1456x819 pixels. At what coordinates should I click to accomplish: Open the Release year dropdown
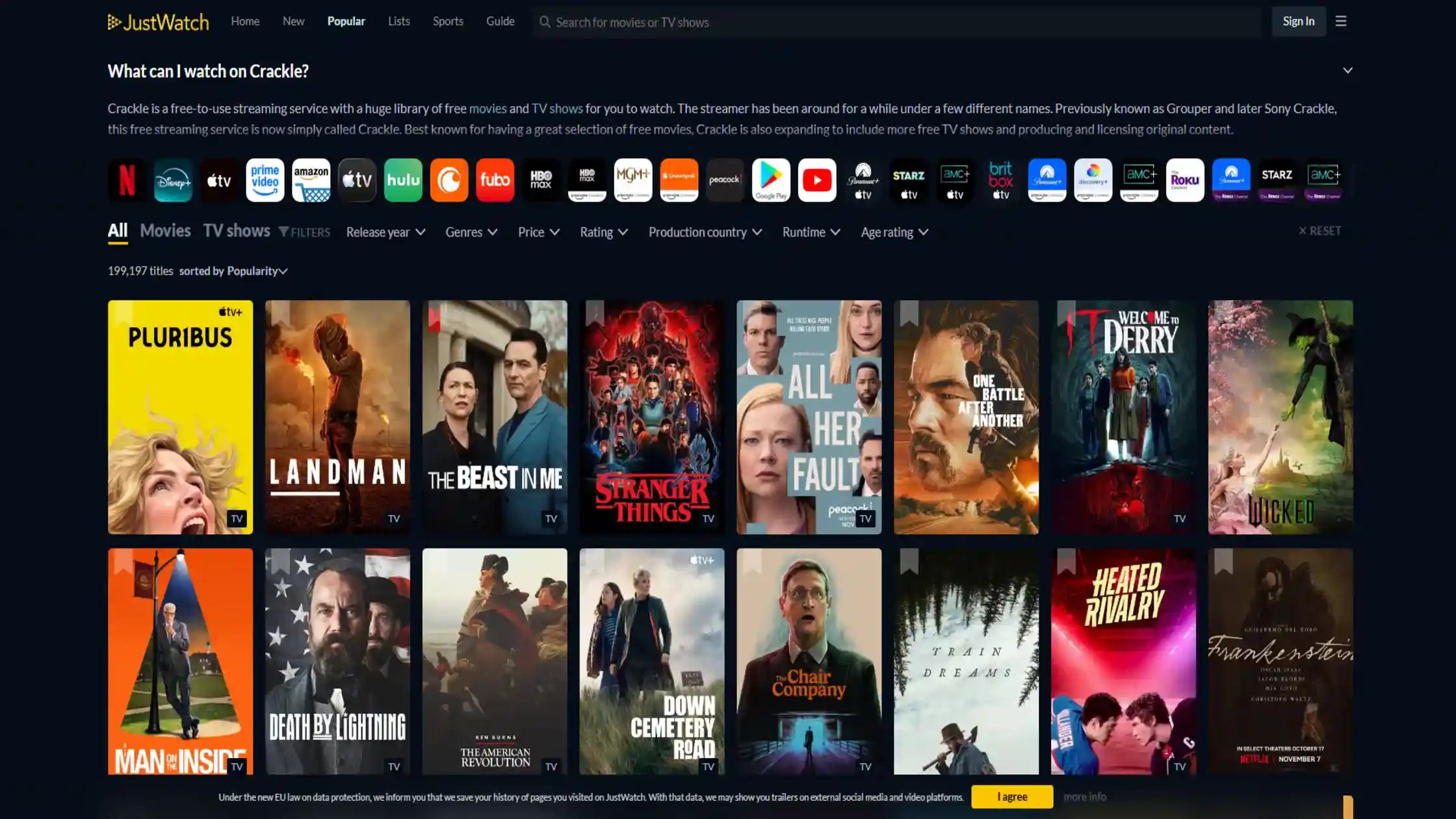tap(385, 232)
